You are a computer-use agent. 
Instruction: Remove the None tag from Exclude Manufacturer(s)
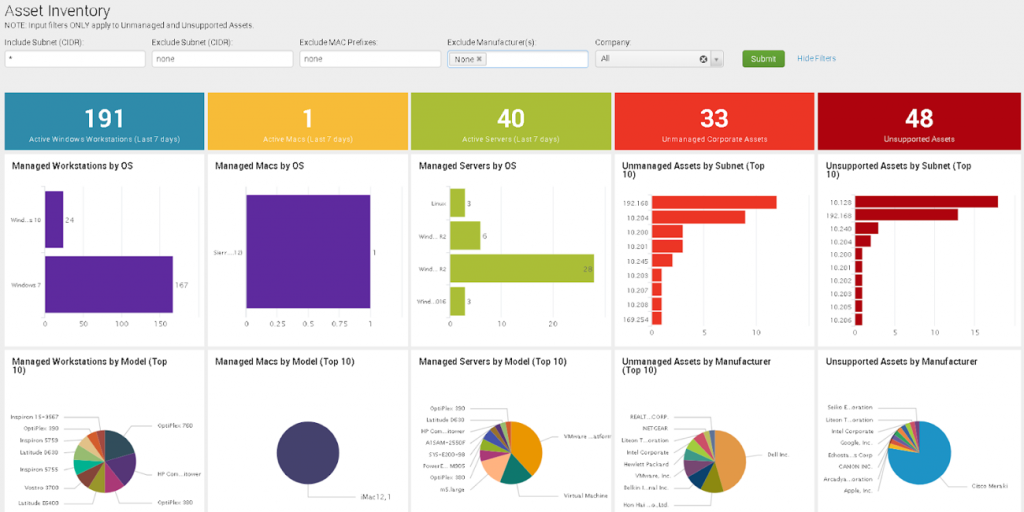pyautogui.click(x=479, y=60)
